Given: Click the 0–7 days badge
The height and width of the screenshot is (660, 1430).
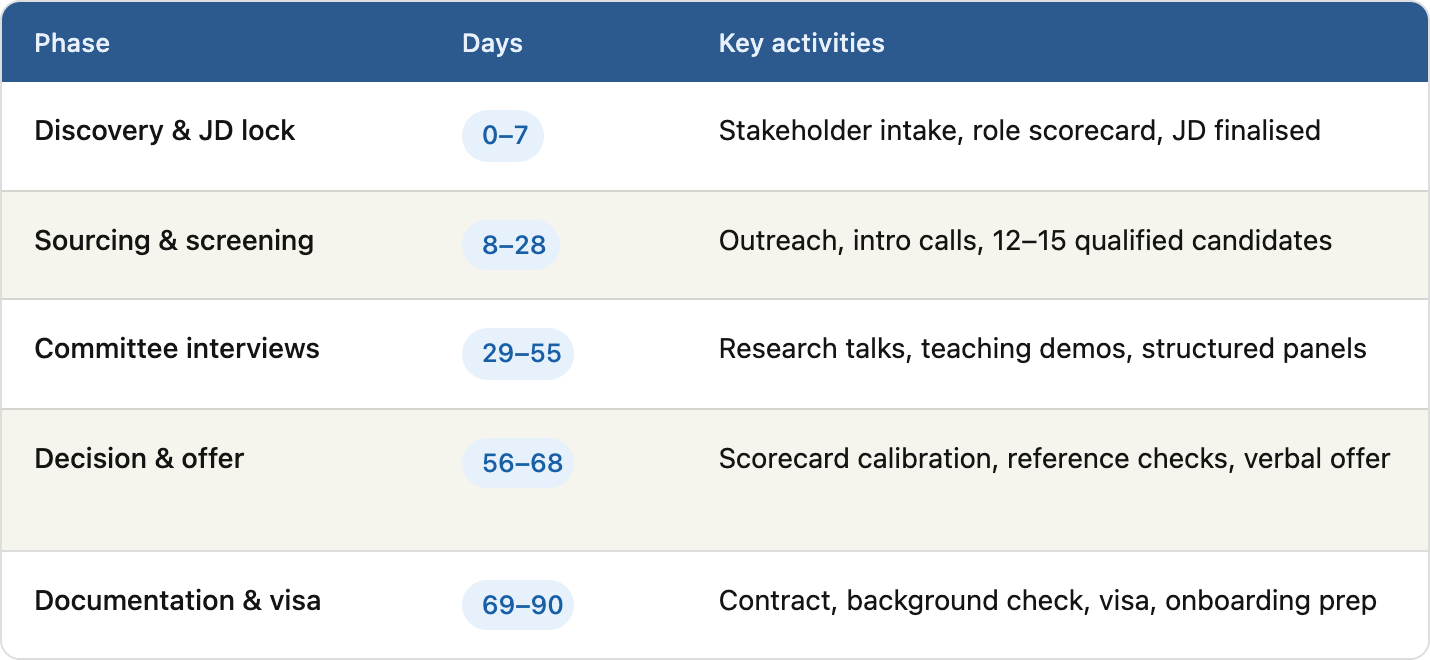Looking at the screenshot, I should pyautogui.click(x=503, y=136).
